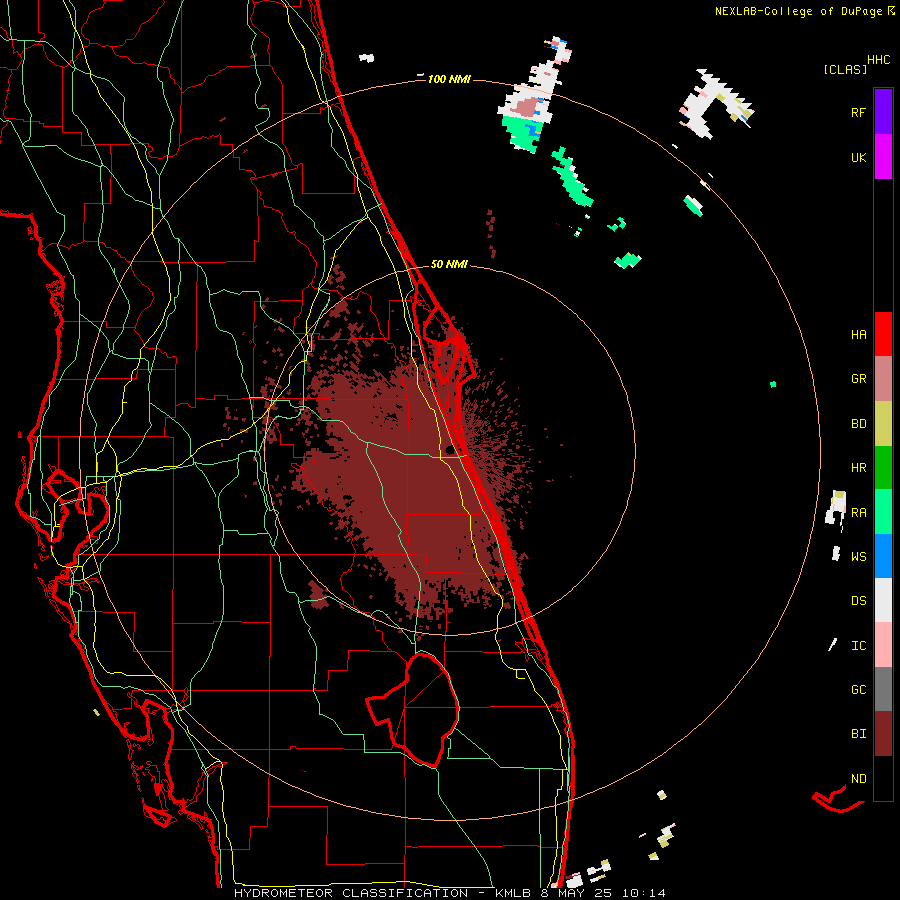The height and width of the screenshot is (900, 900).
Task: Click the BI legend label
Action: coord(858,734)
